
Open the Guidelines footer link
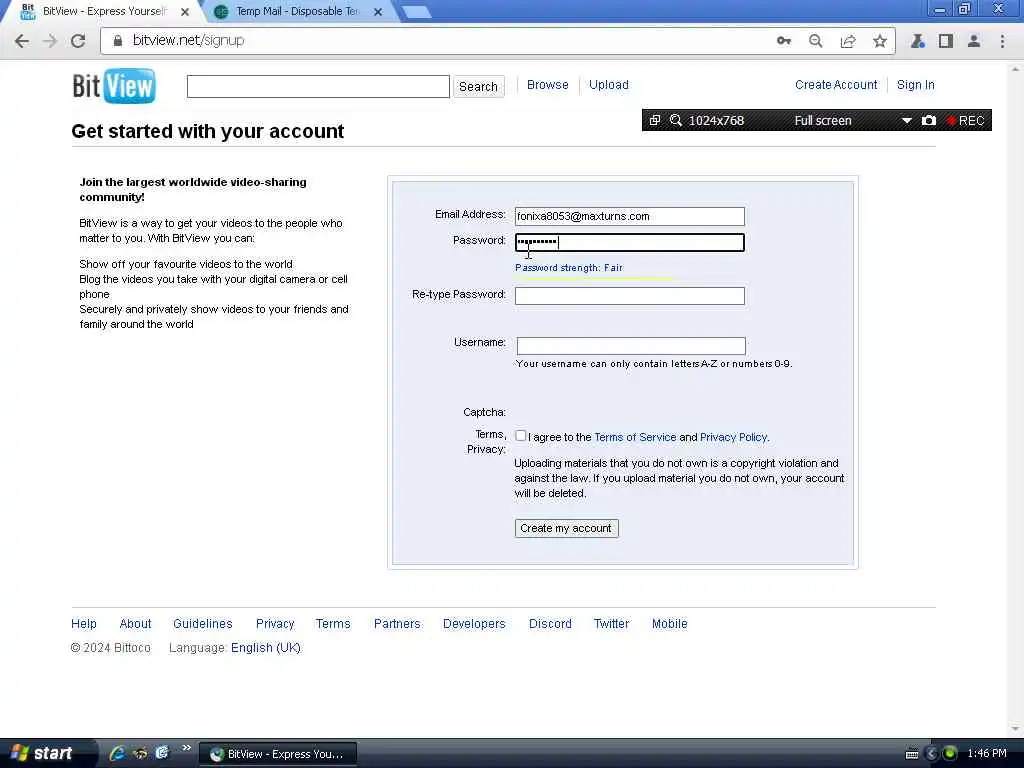point(202,624)
